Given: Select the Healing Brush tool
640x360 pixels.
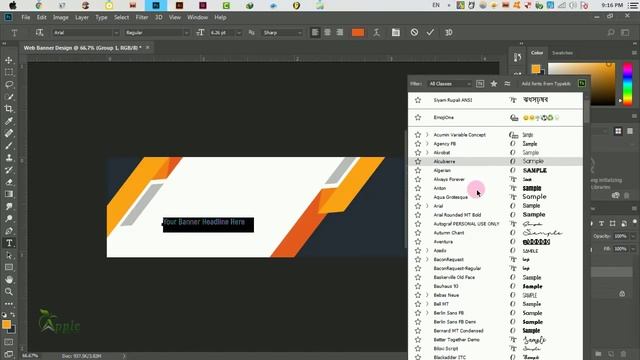Looking at the screenshot, I should [x=9, y=133].
